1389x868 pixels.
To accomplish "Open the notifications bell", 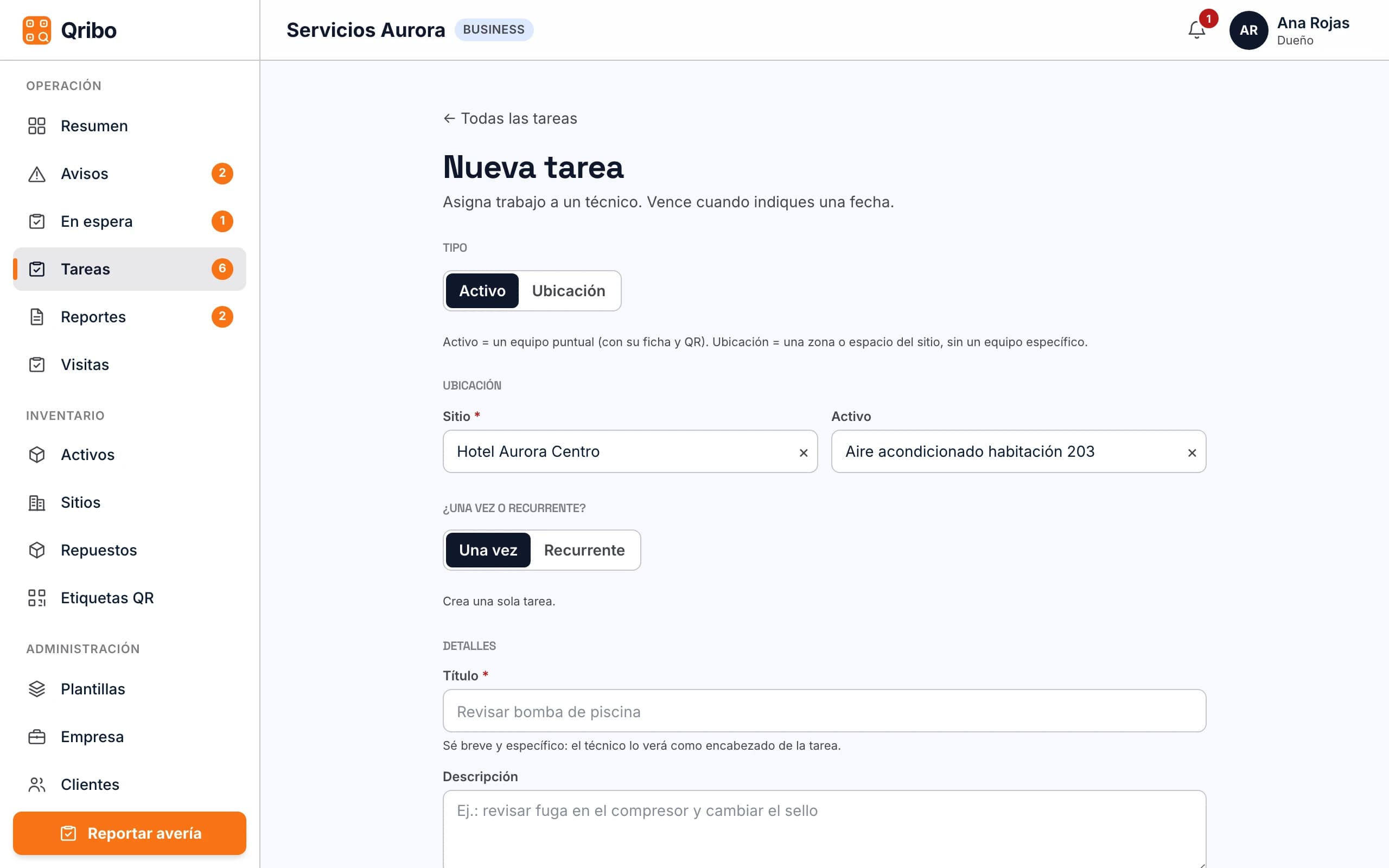I will 1197,30.
